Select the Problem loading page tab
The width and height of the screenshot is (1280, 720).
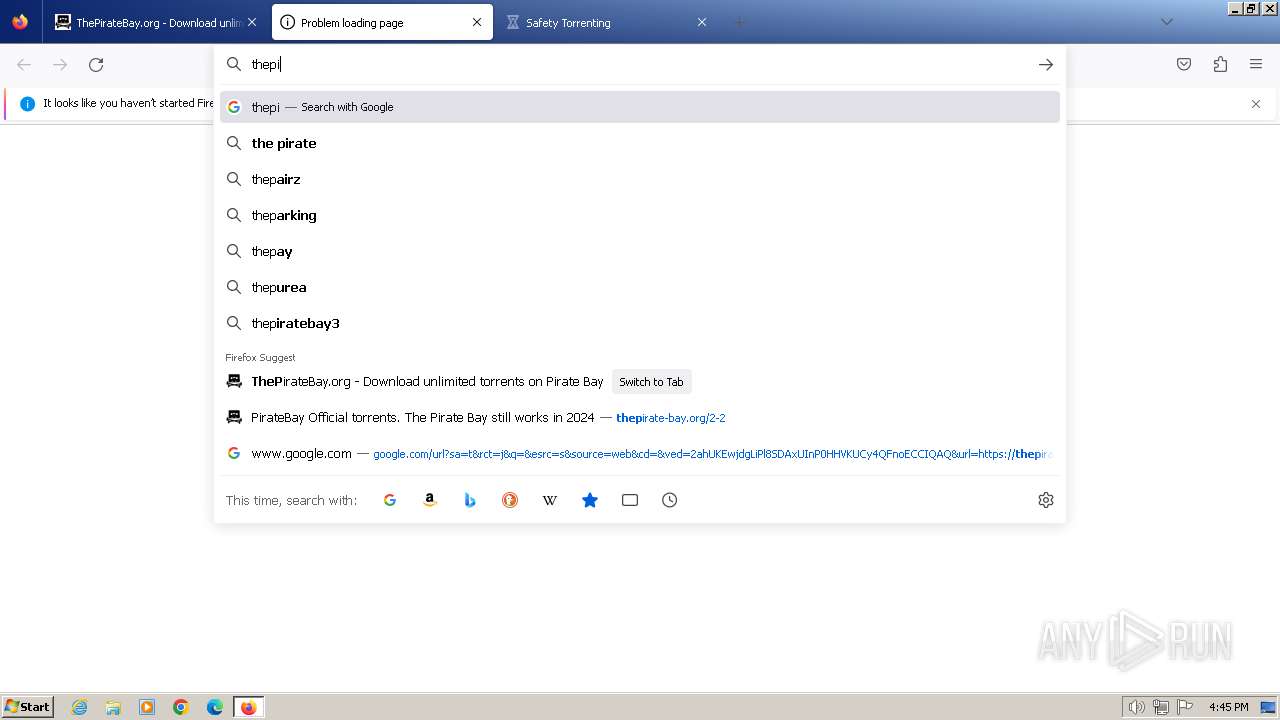point(381,22)
